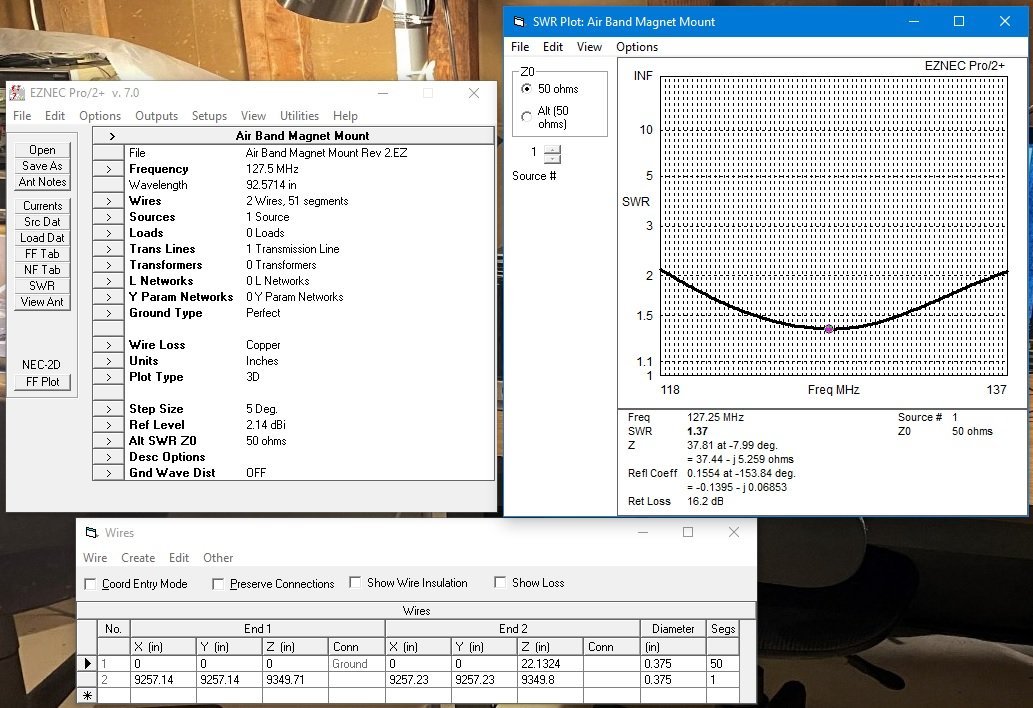The height and width of the screenshot is (708, 1033).
Task: Click the Open button in EZNEC sidebar
Action: pos(42,150)
